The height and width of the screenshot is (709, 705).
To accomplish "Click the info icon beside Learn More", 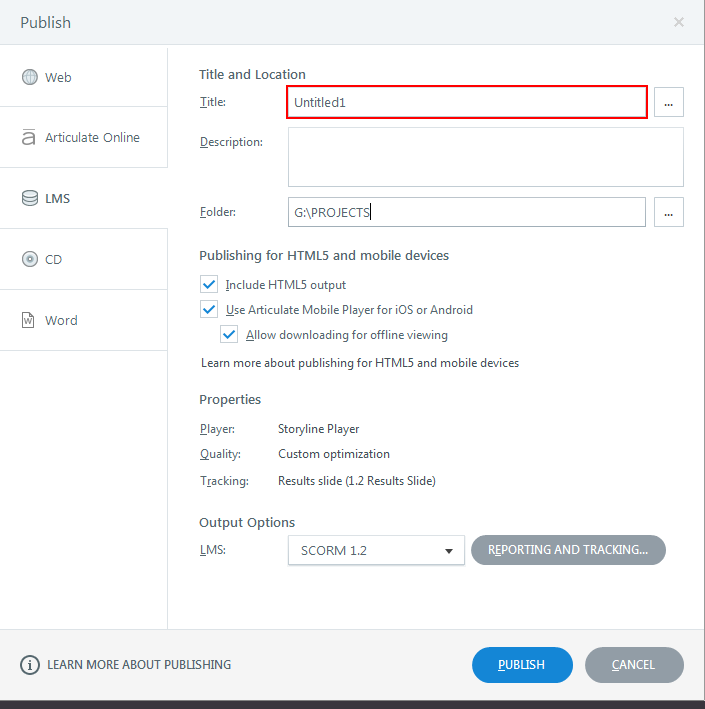I will pos(30,665).
